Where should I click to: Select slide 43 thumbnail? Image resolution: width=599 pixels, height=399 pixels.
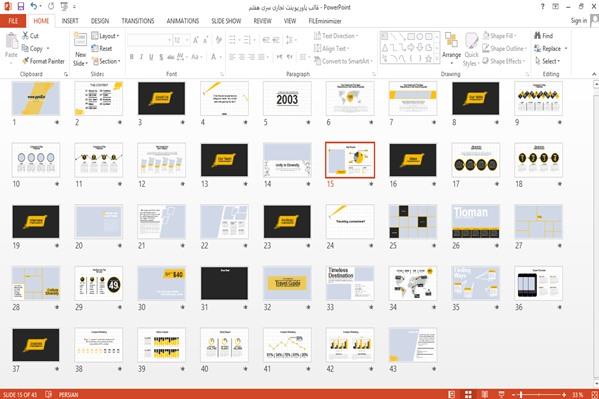(413, 345)
